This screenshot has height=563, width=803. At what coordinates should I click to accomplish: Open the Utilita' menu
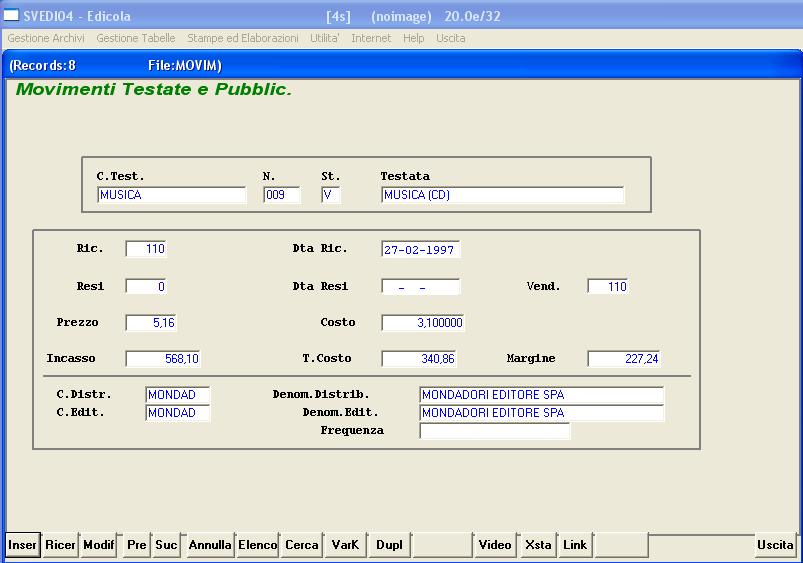pos(325,38)
